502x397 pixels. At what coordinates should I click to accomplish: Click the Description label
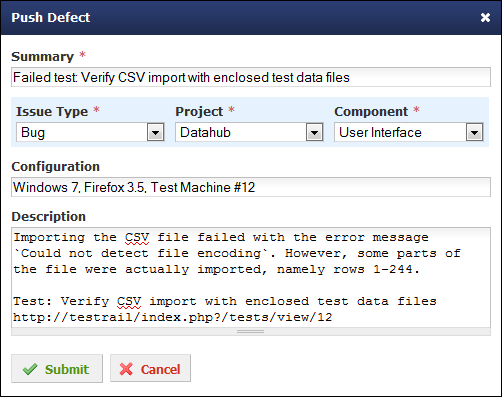(x=49, y=217)
